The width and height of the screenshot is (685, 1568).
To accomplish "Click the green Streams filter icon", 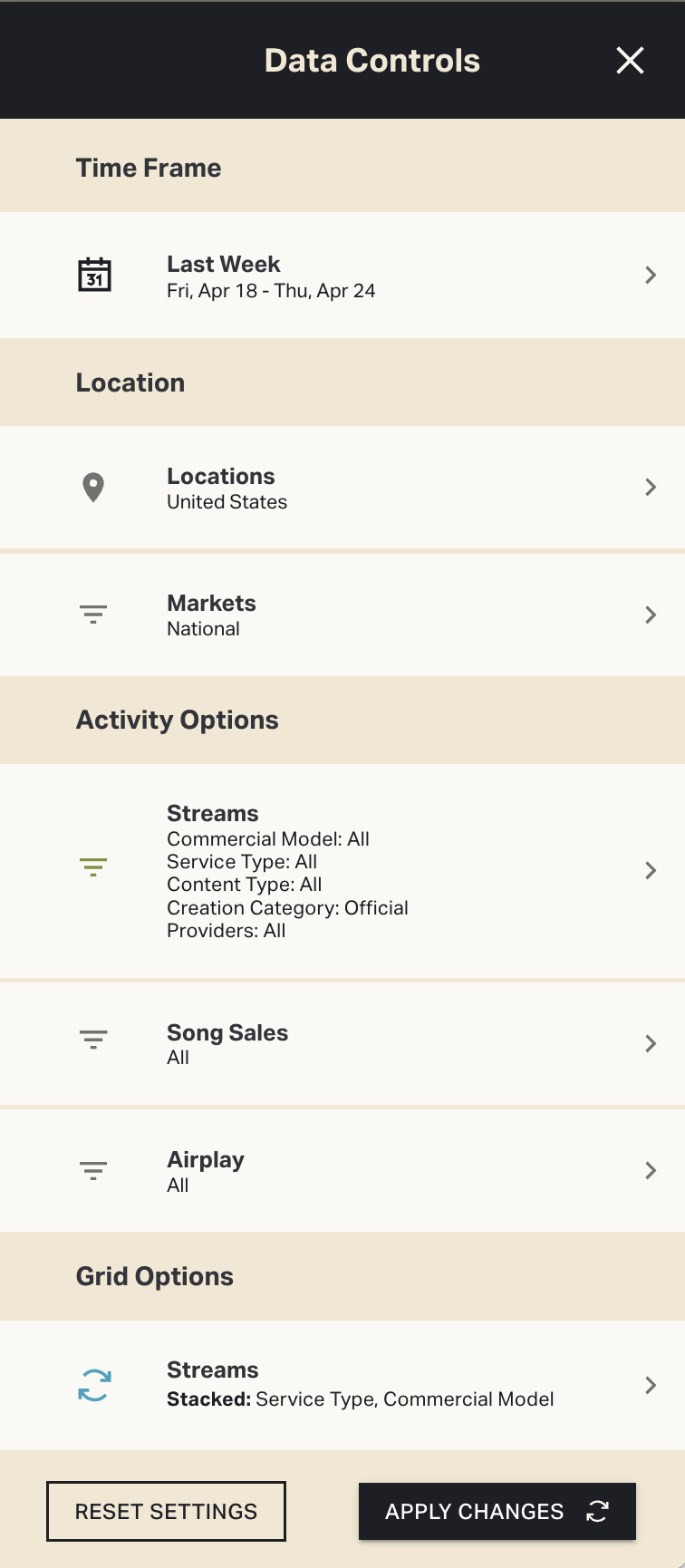I will tap(93, 867).
